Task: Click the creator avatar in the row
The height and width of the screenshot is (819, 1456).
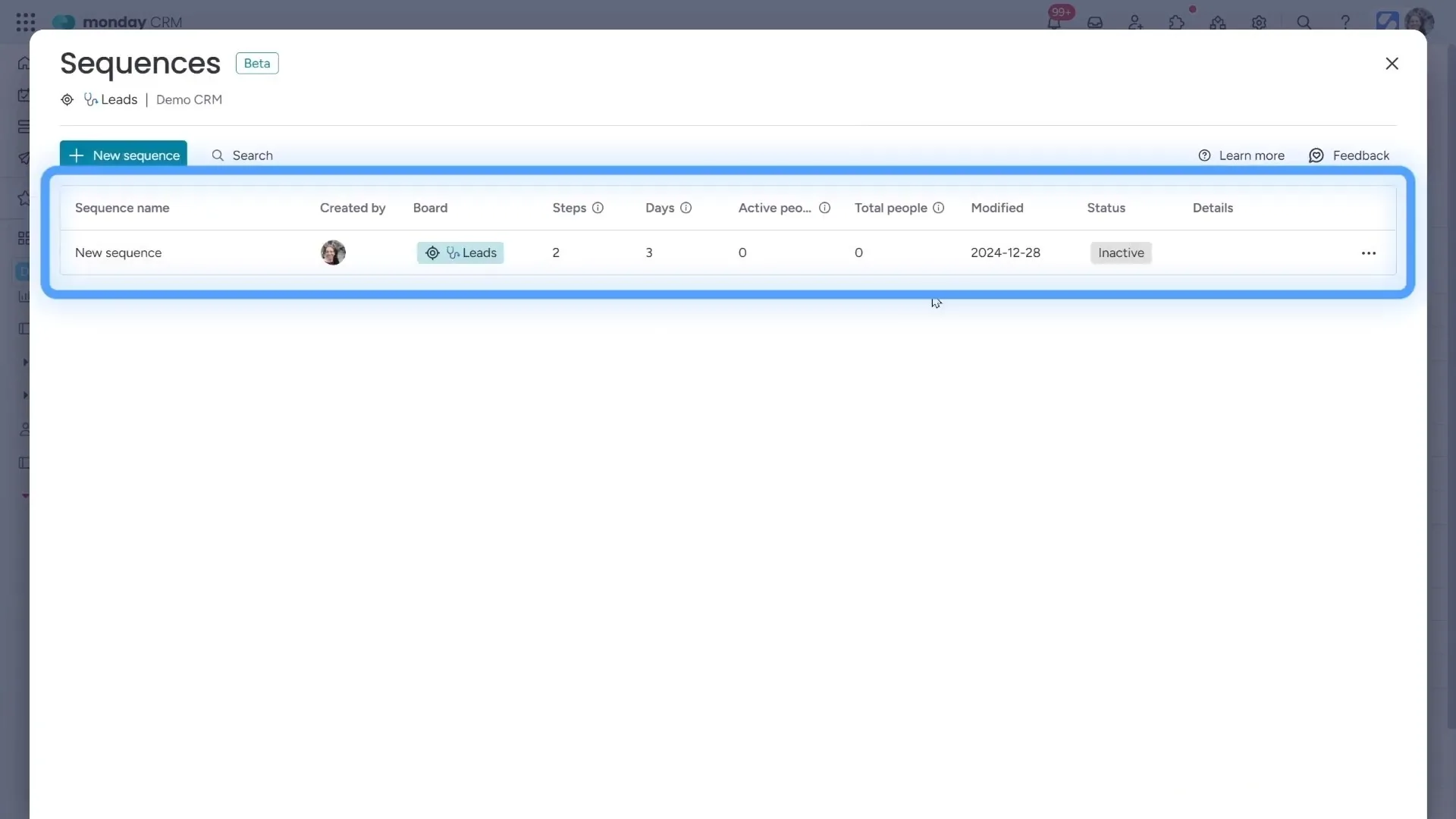Action: pyautogui.click(x=333, y=253)
